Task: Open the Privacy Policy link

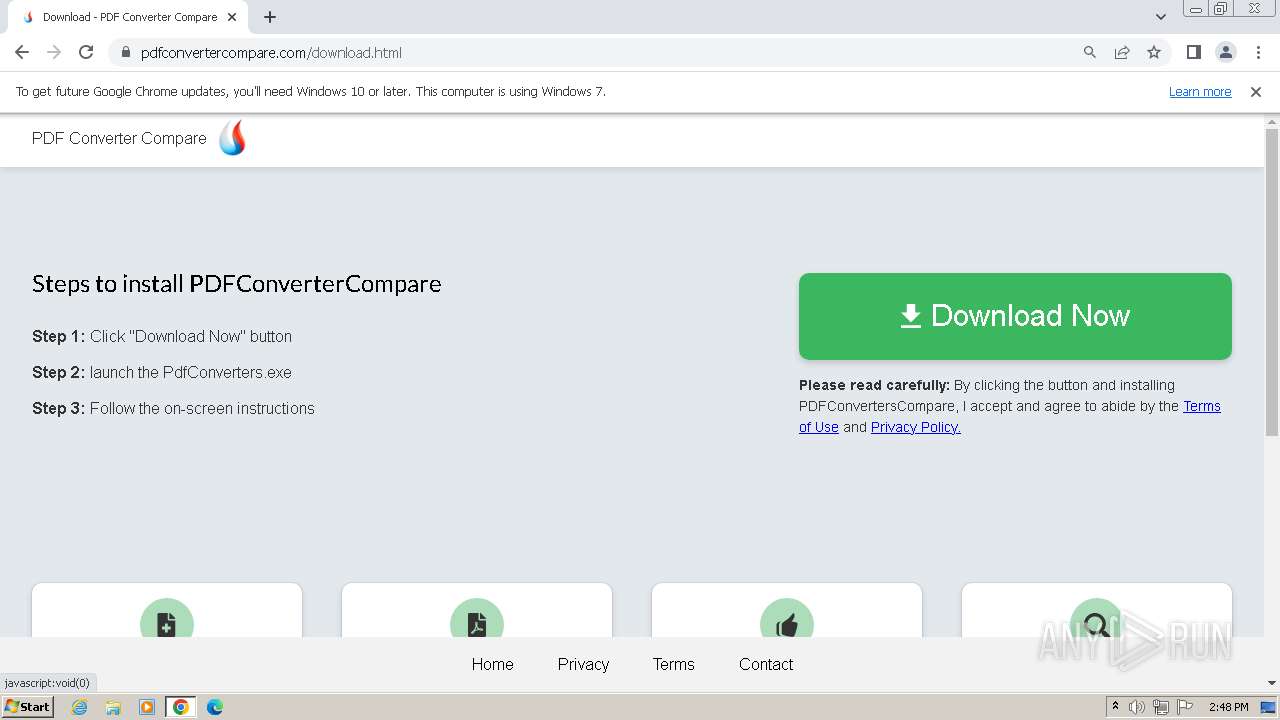Action: coord(915,427)
